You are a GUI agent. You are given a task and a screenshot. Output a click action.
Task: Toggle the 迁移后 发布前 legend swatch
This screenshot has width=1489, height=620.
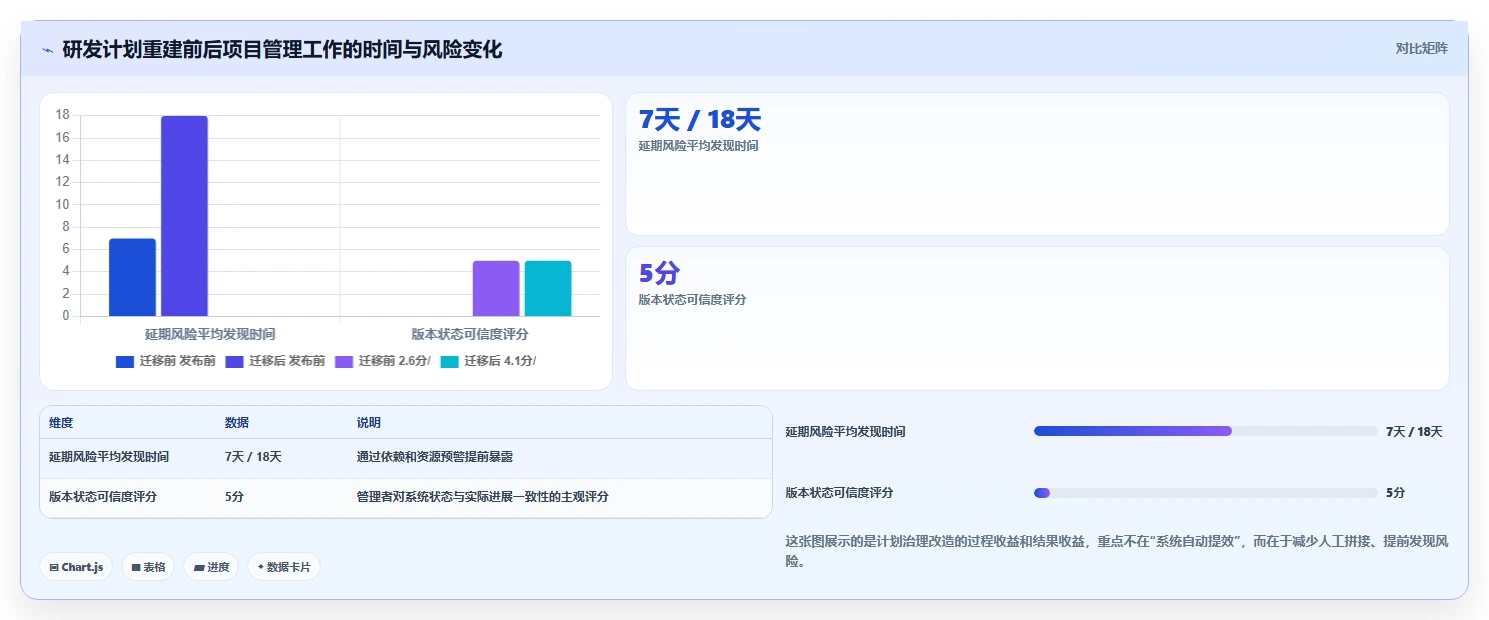(234, 362)
